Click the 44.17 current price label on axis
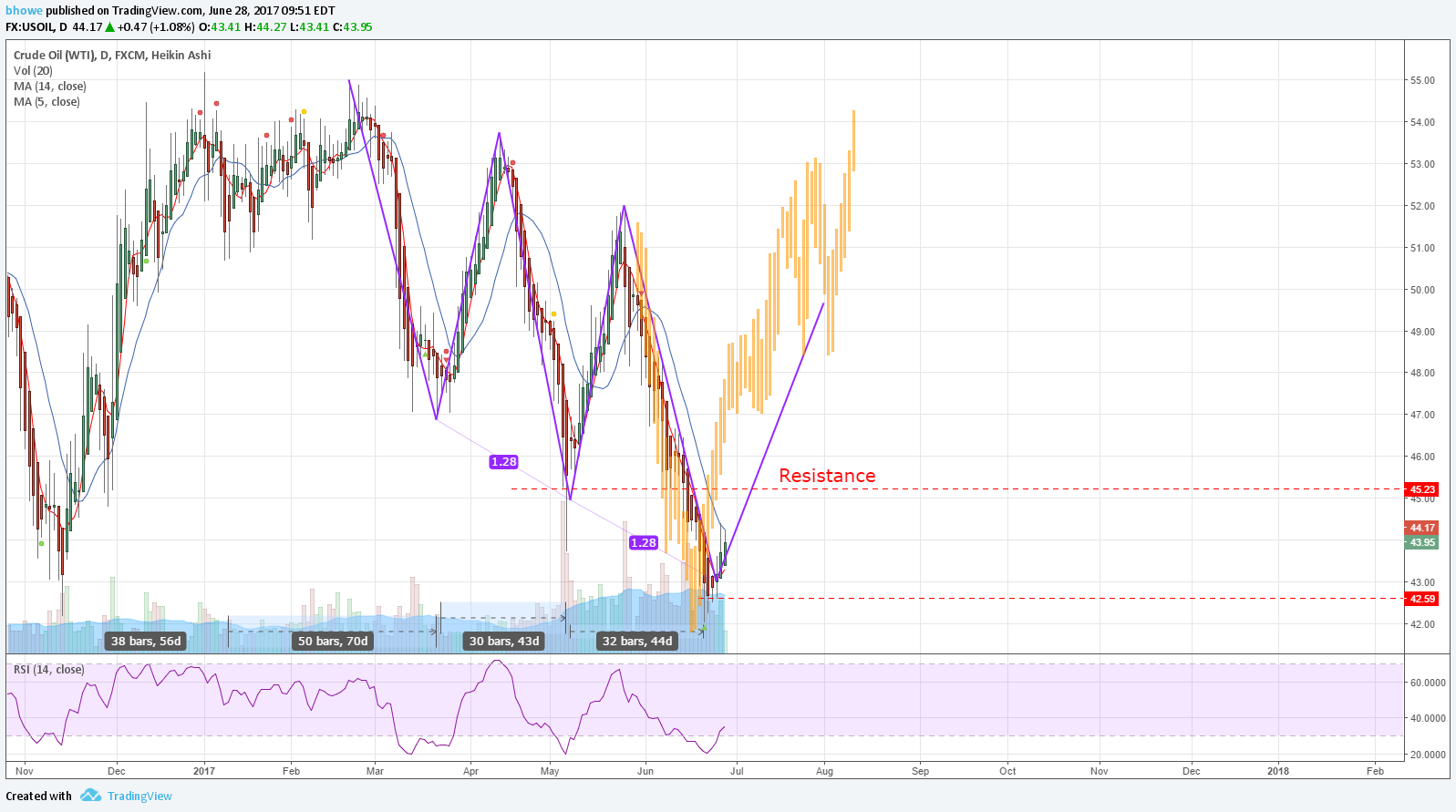The height and width of the screenshot is (812, 1456). click(x=1422, y=528)
